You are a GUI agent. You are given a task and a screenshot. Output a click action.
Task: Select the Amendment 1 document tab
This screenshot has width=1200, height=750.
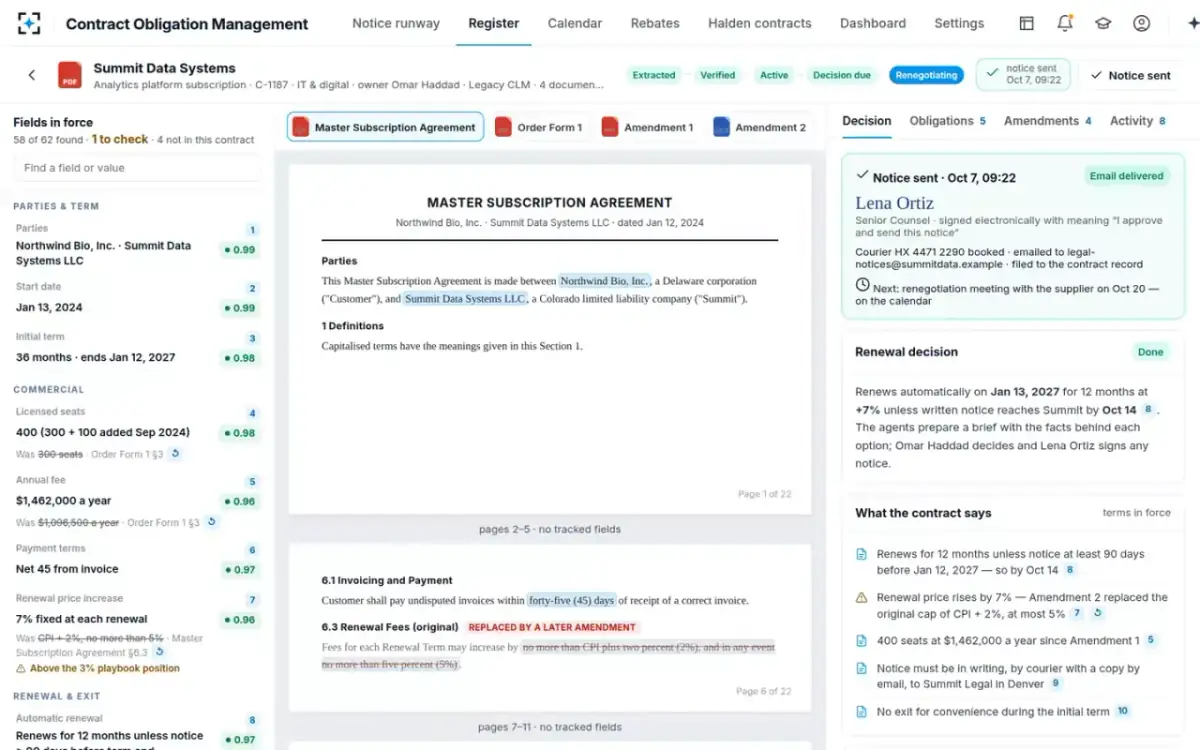(x=647, y=127)
